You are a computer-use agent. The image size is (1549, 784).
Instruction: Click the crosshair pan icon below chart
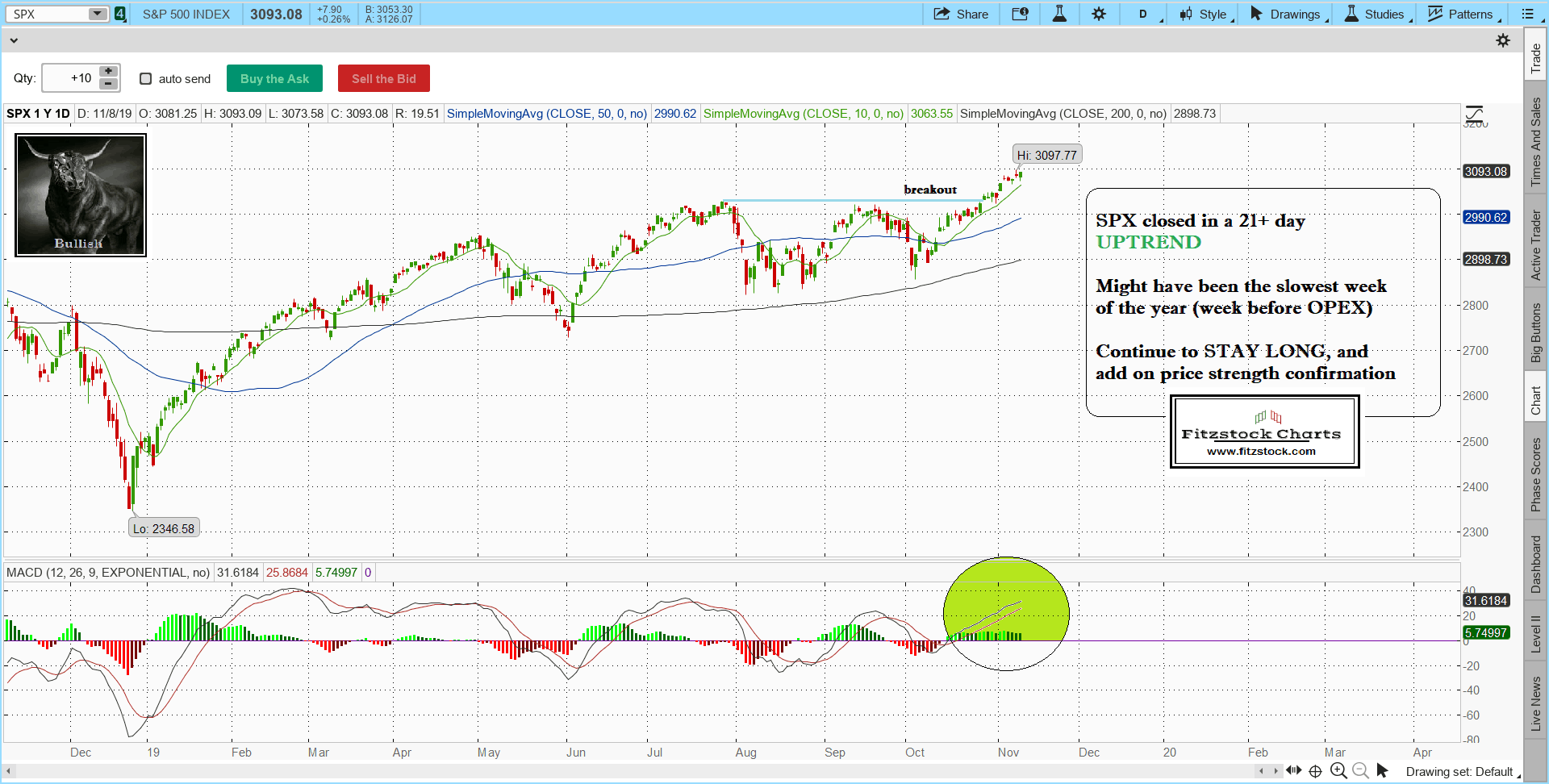point(1315,770)
